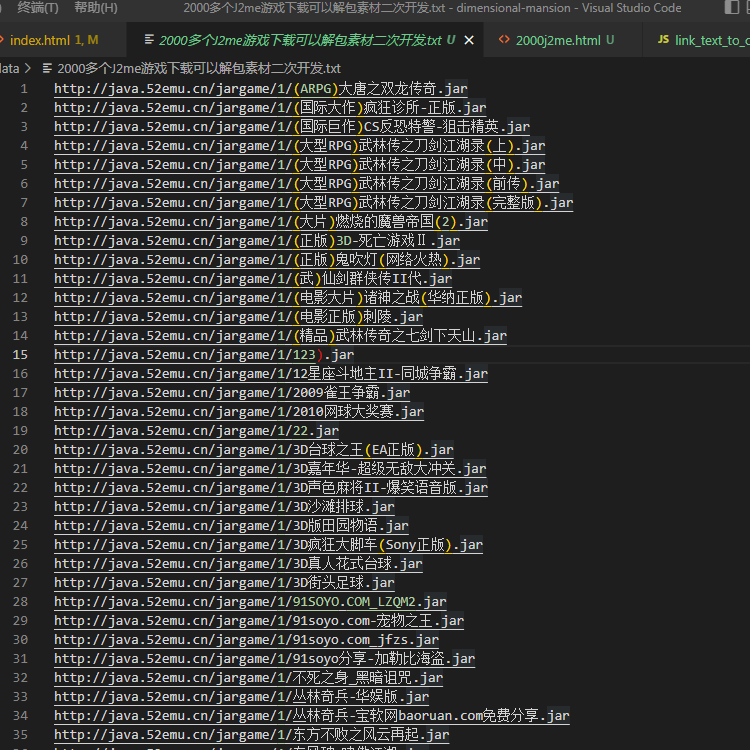Click line number 15 in the gutter
The height and width of the screenshot is (750, 750).
click(20, 355)
